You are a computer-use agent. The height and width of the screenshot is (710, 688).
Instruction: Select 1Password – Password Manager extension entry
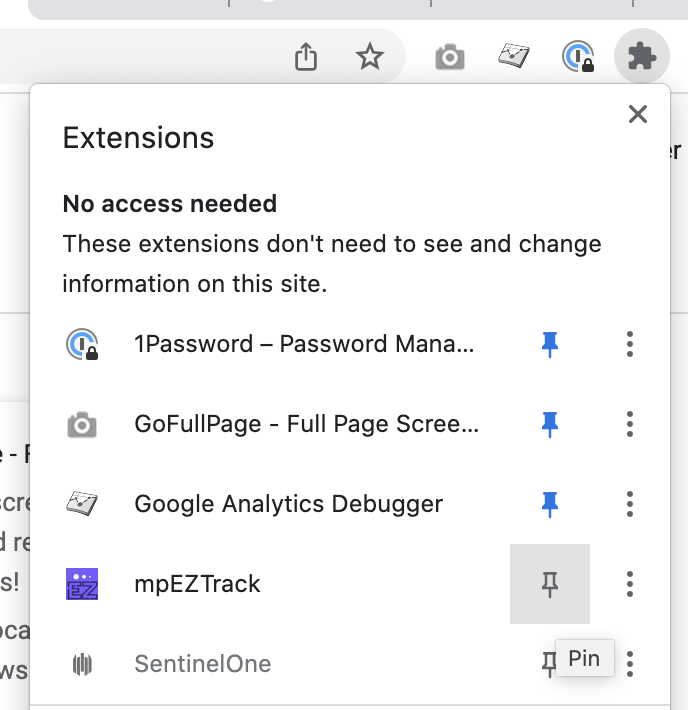(x=303, y=345)
